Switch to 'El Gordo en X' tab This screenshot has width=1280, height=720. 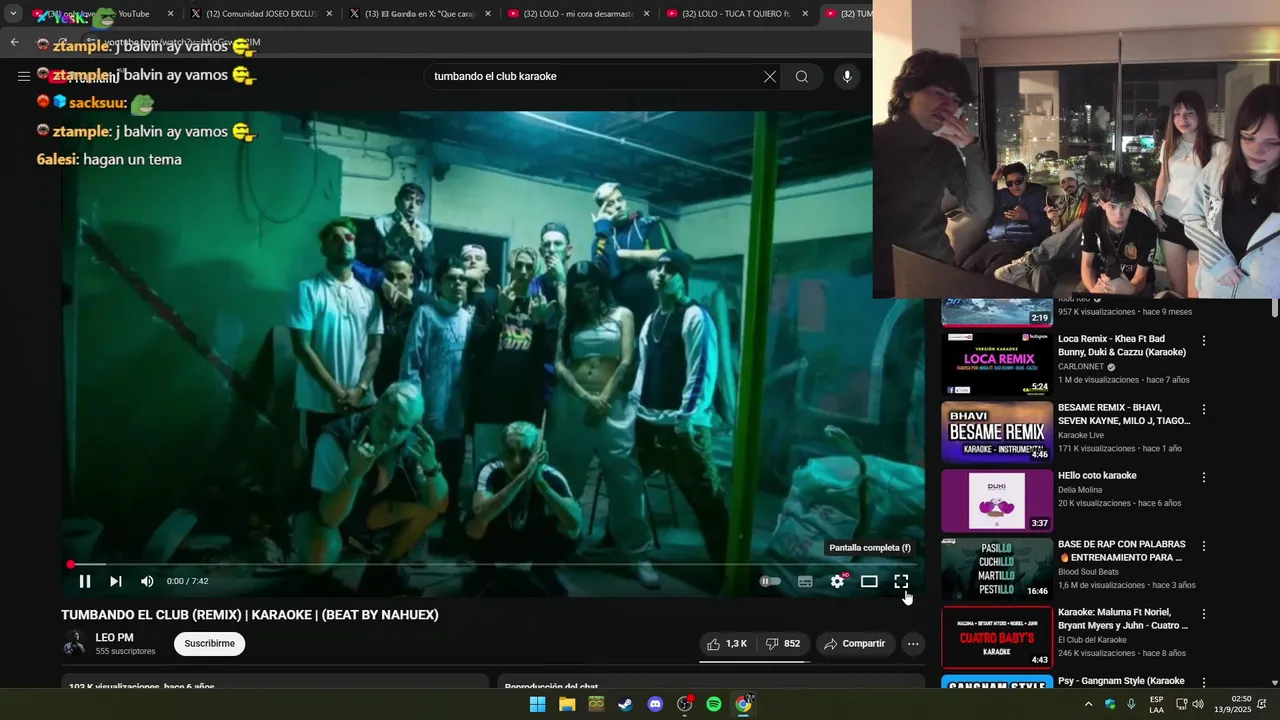[420, 14]
